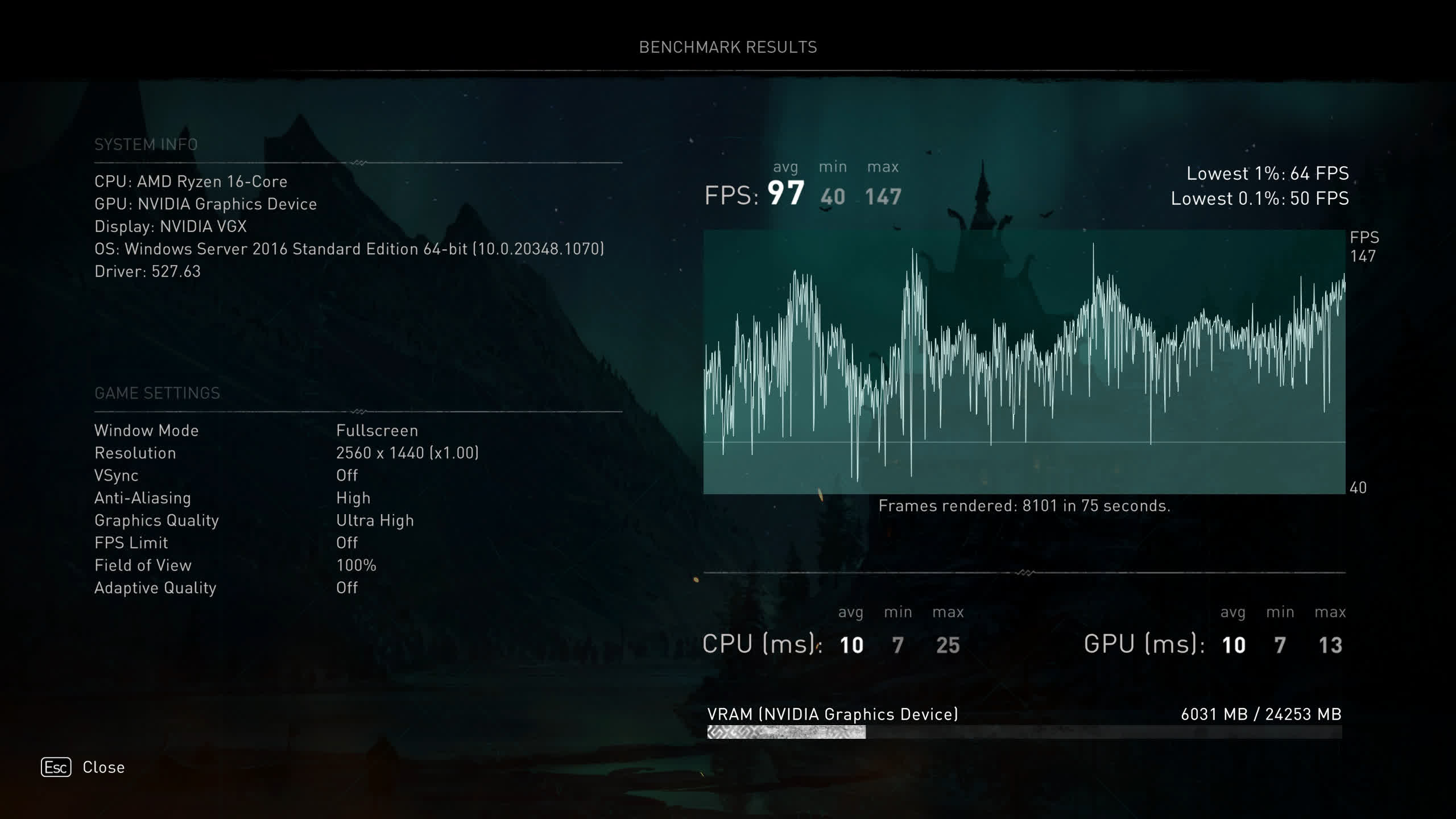Viewport: 1456px width, 819px height.
Task: Click the Field of View 100% value
Action: pyautogui.click(x=356, y=565)
